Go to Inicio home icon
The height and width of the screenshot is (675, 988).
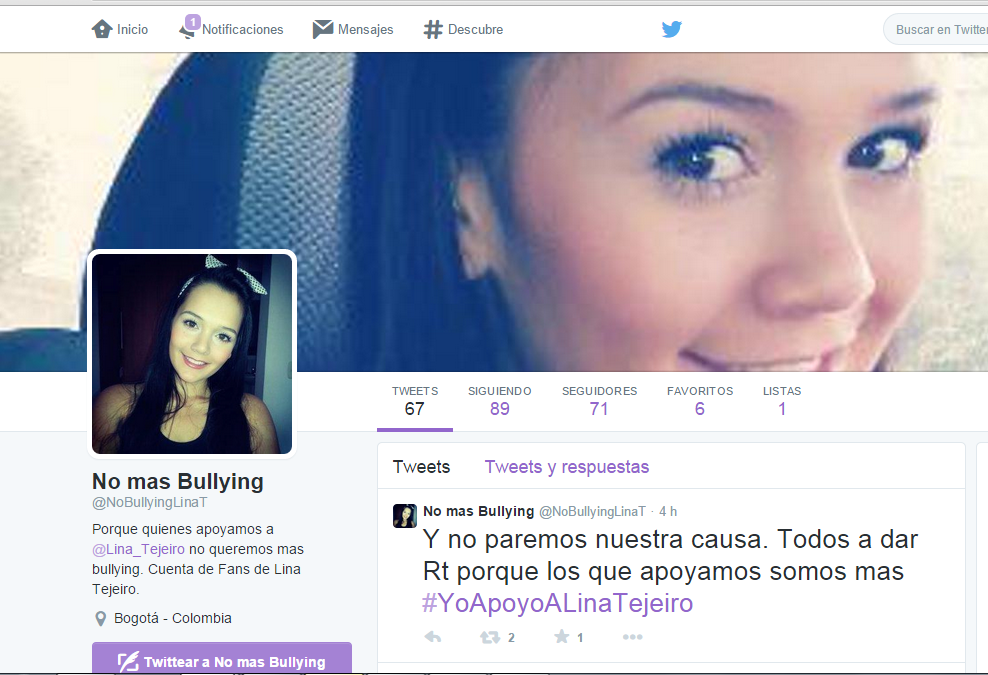102,29
